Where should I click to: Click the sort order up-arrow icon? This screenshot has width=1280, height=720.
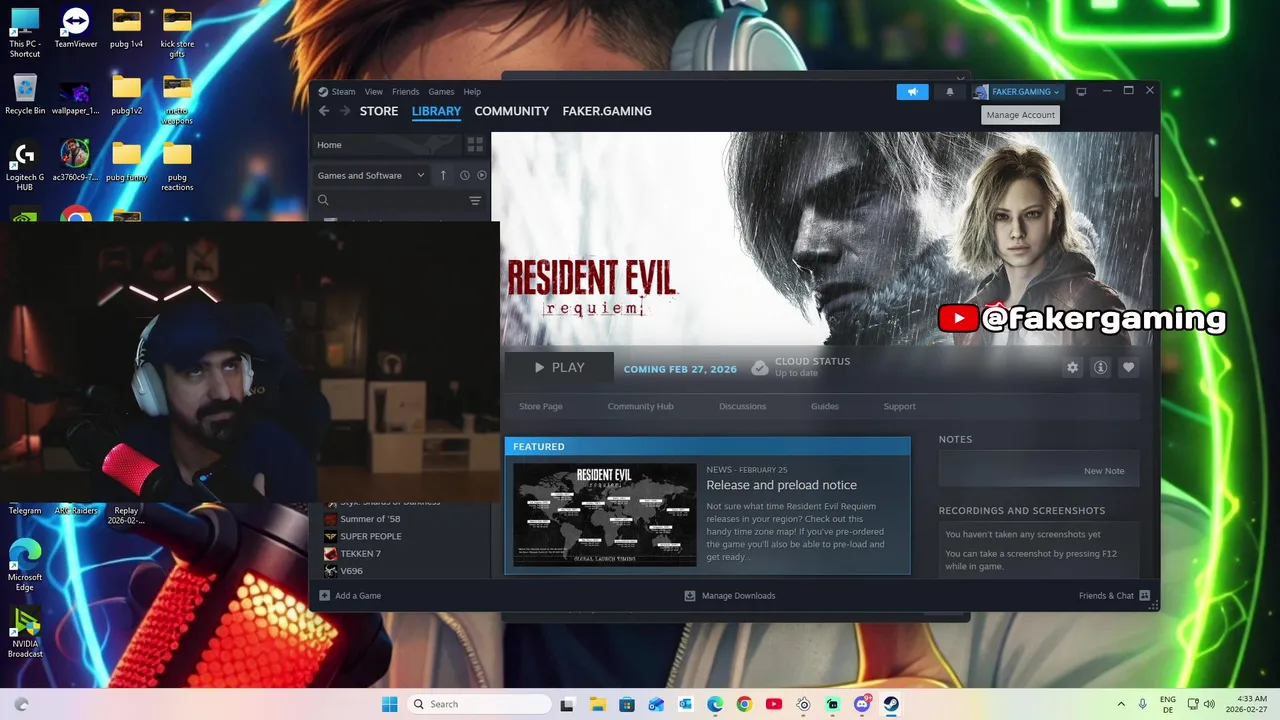[443, 175]
